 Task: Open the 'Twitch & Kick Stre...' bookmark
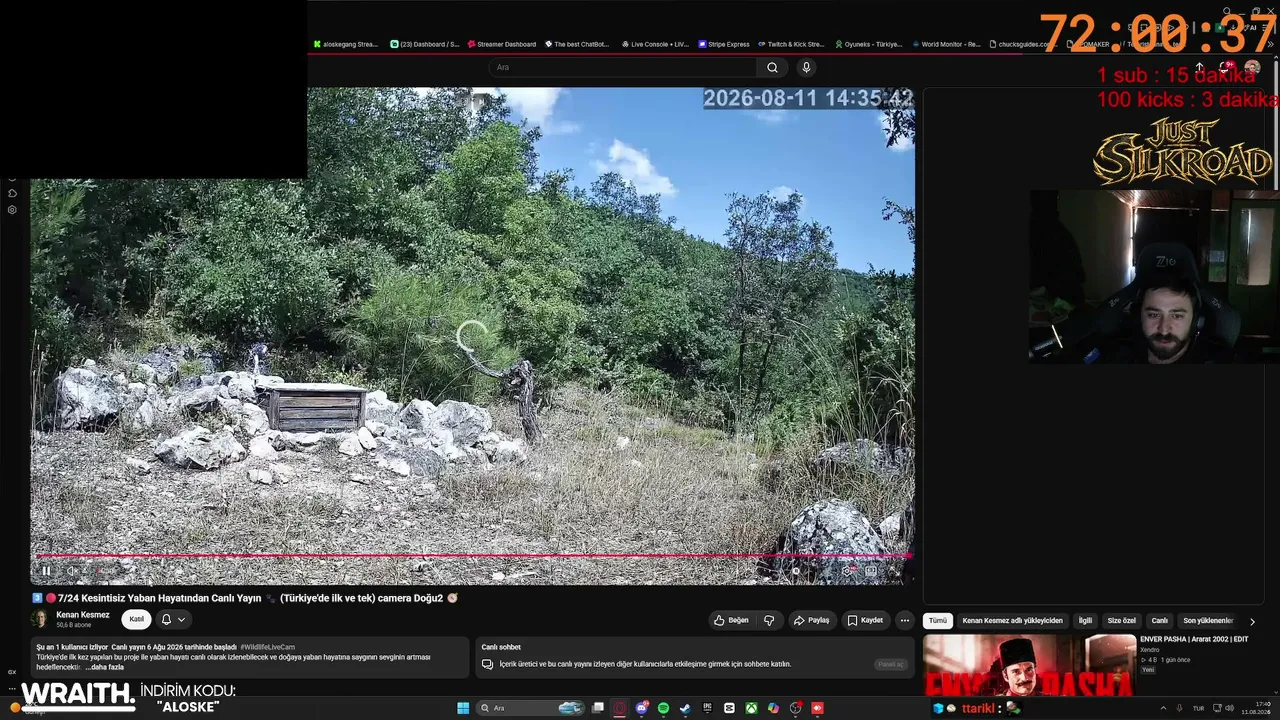pyautogui.click(x=792, y=44)
